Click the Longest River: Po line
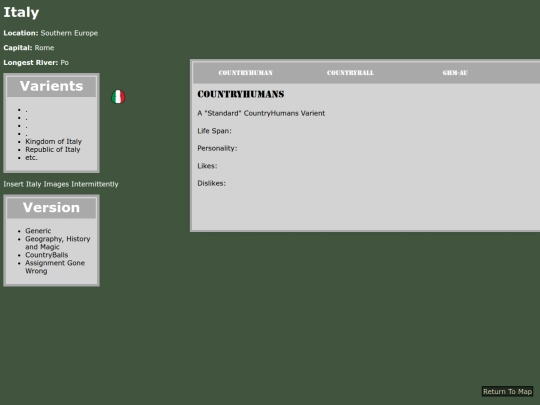 tap(36, 63)
